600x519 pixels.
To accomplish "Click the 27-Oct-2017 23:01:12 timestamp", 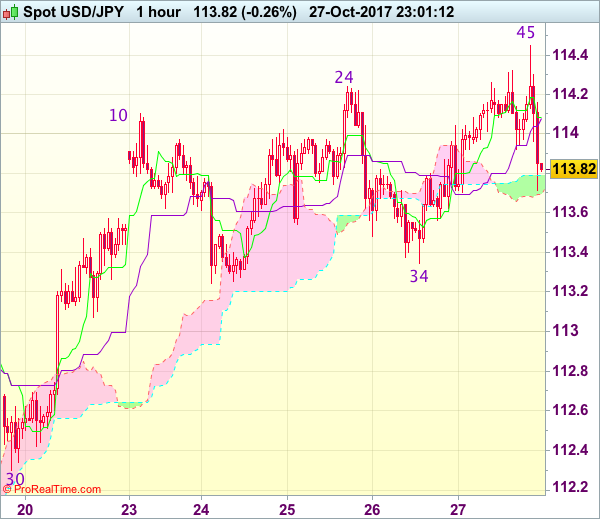I will 382,12.
